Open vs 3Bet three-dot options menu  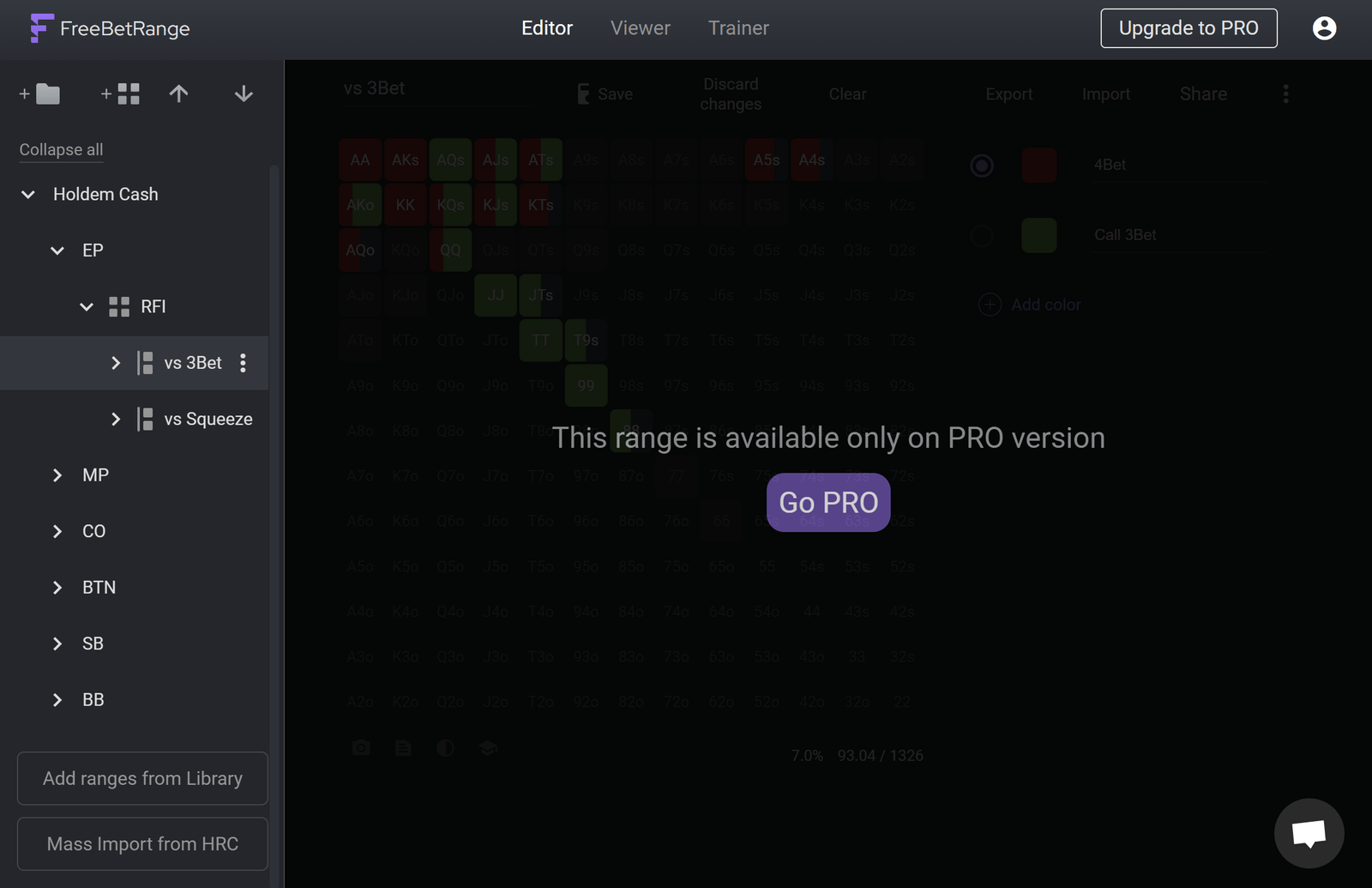(x=244, y=363)
